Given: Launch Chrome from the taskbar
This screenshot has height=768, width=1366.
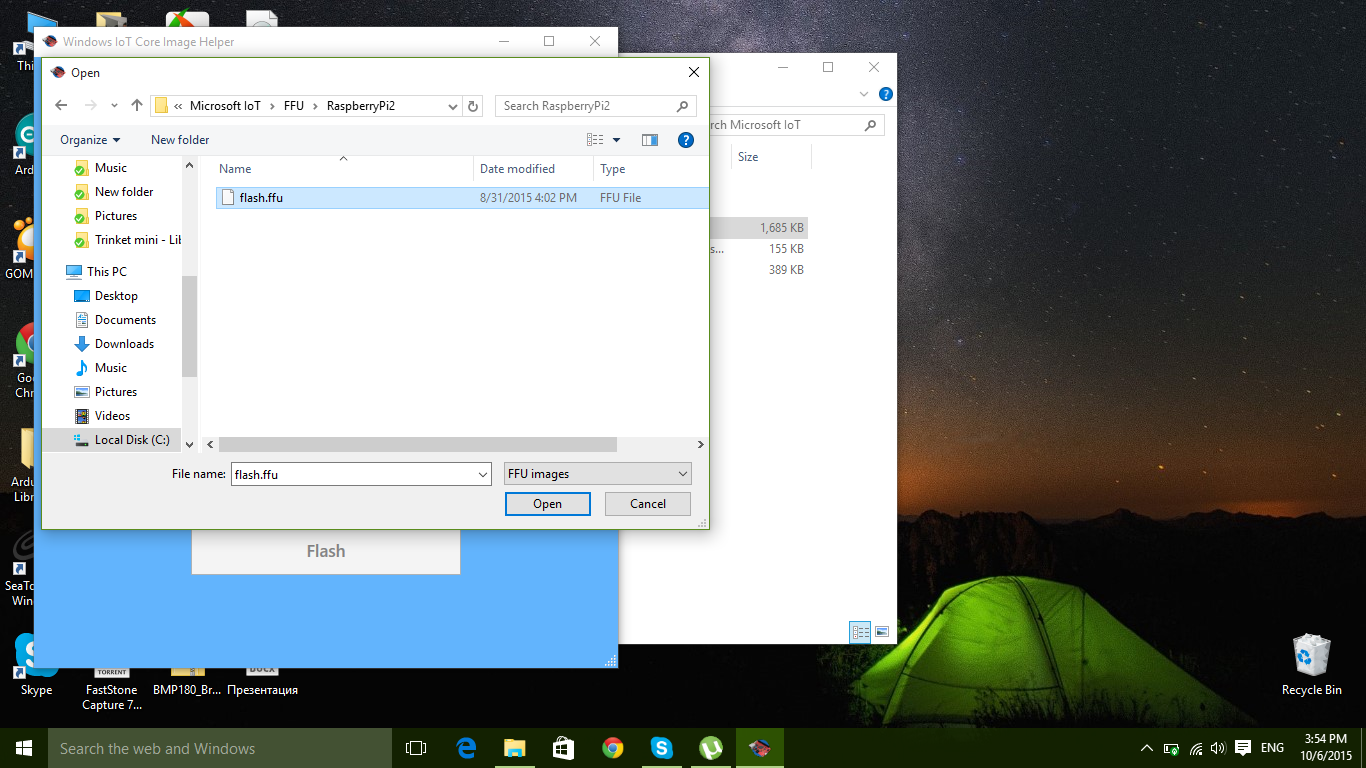Looking at the screenshot, I should click(x=613, y=748).
